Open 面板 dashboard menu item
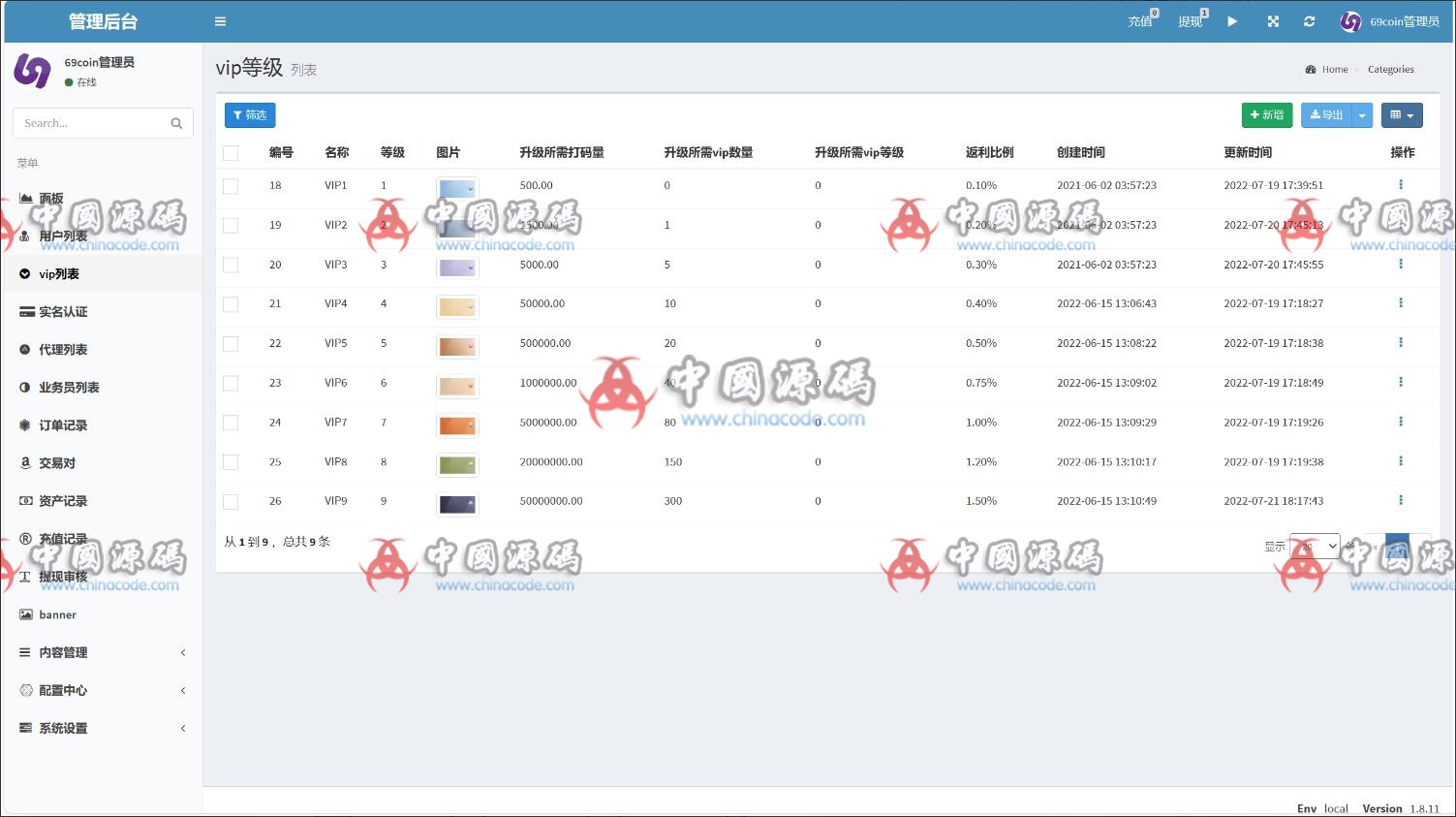Viewport: 1456px width, 817px height. [101, 198]
